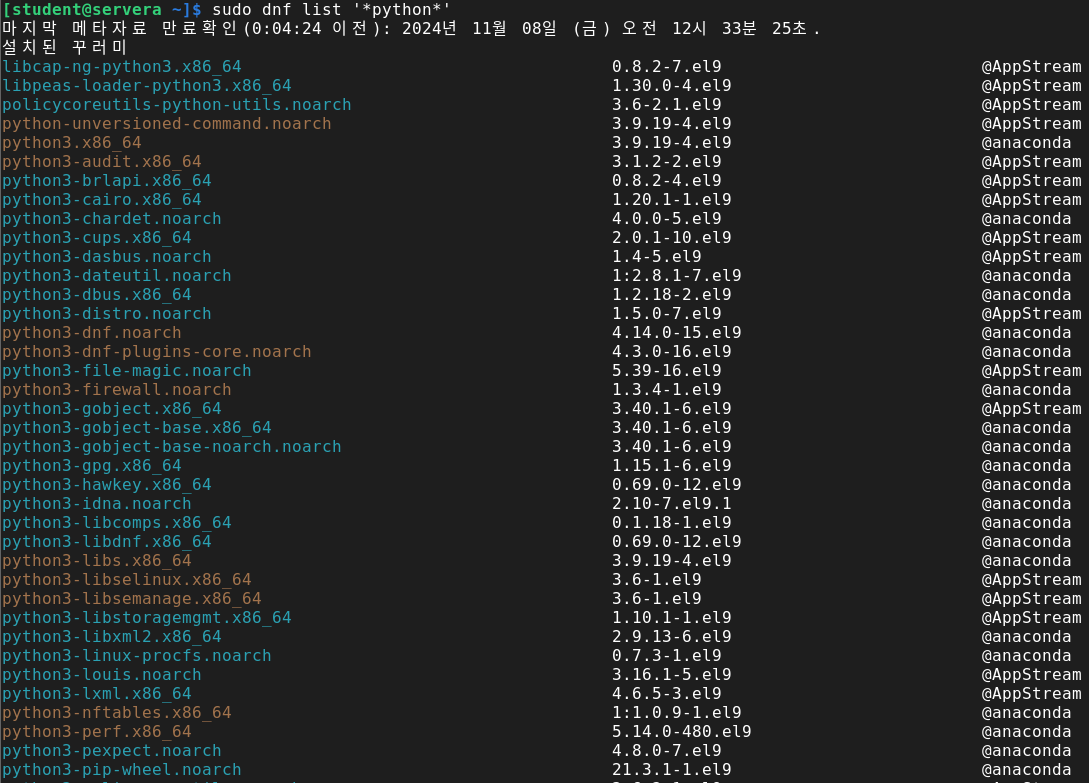The height and width of the screenshot is (783, 1089).
Task: Click @anaconda repo on python3-perf row
Action: tap(1026, 732)
